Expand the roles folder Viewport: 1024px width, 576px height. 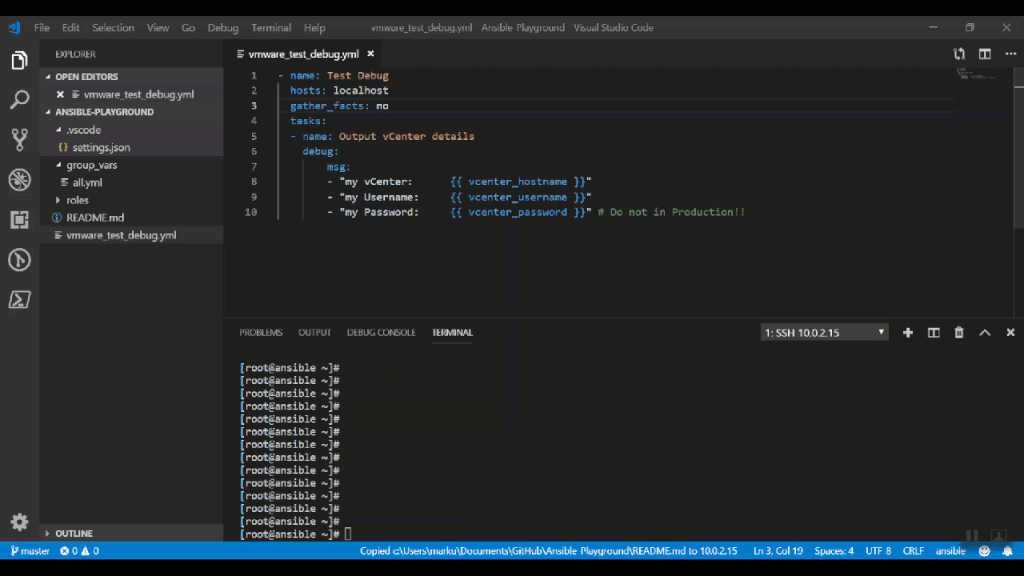point(77,200)
